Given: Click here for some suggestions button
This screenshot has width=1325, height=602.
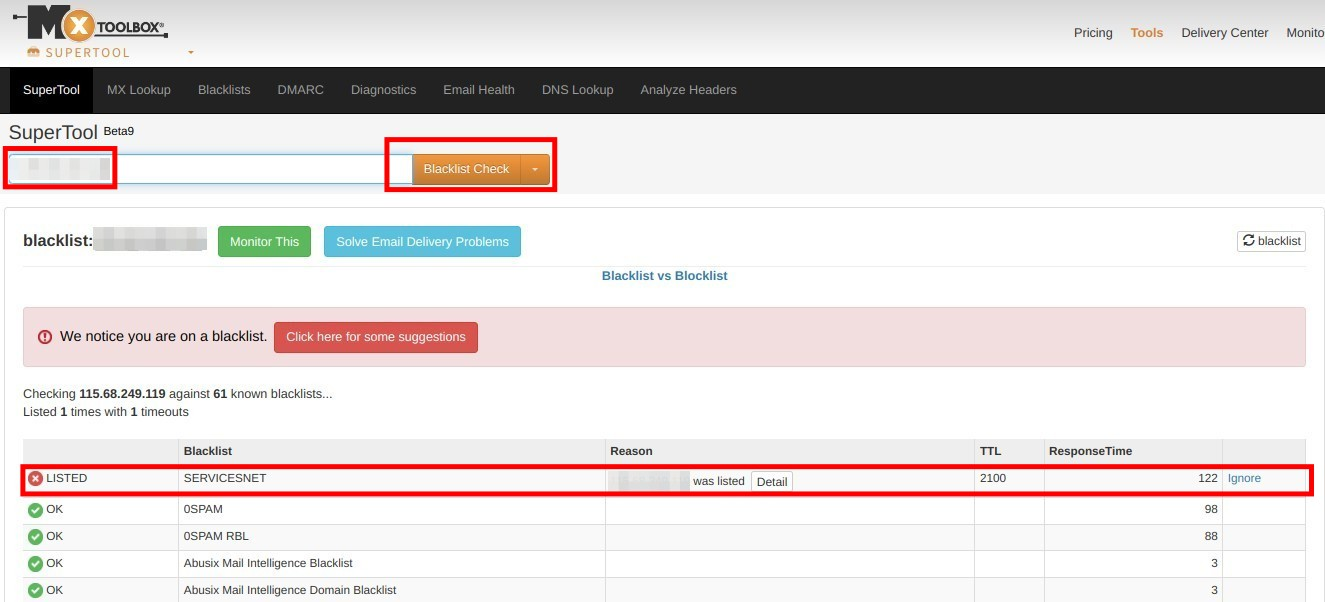Looking at the screenshot, I should click(376, 337).
